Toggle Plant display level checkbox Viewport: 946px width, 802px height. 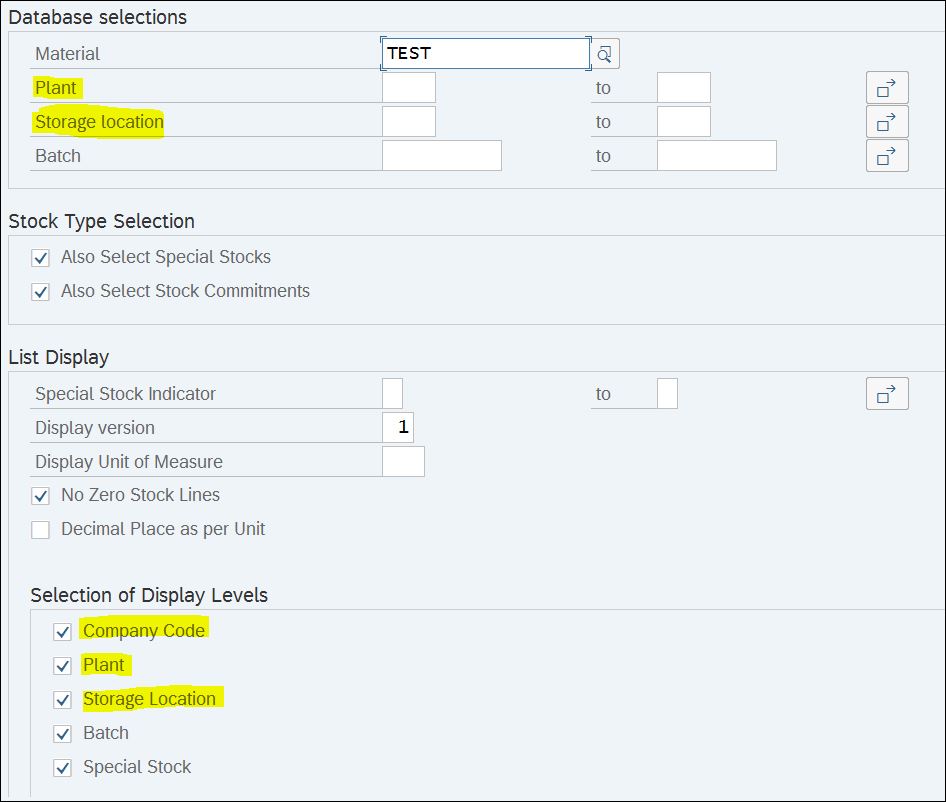click(63, 666)
